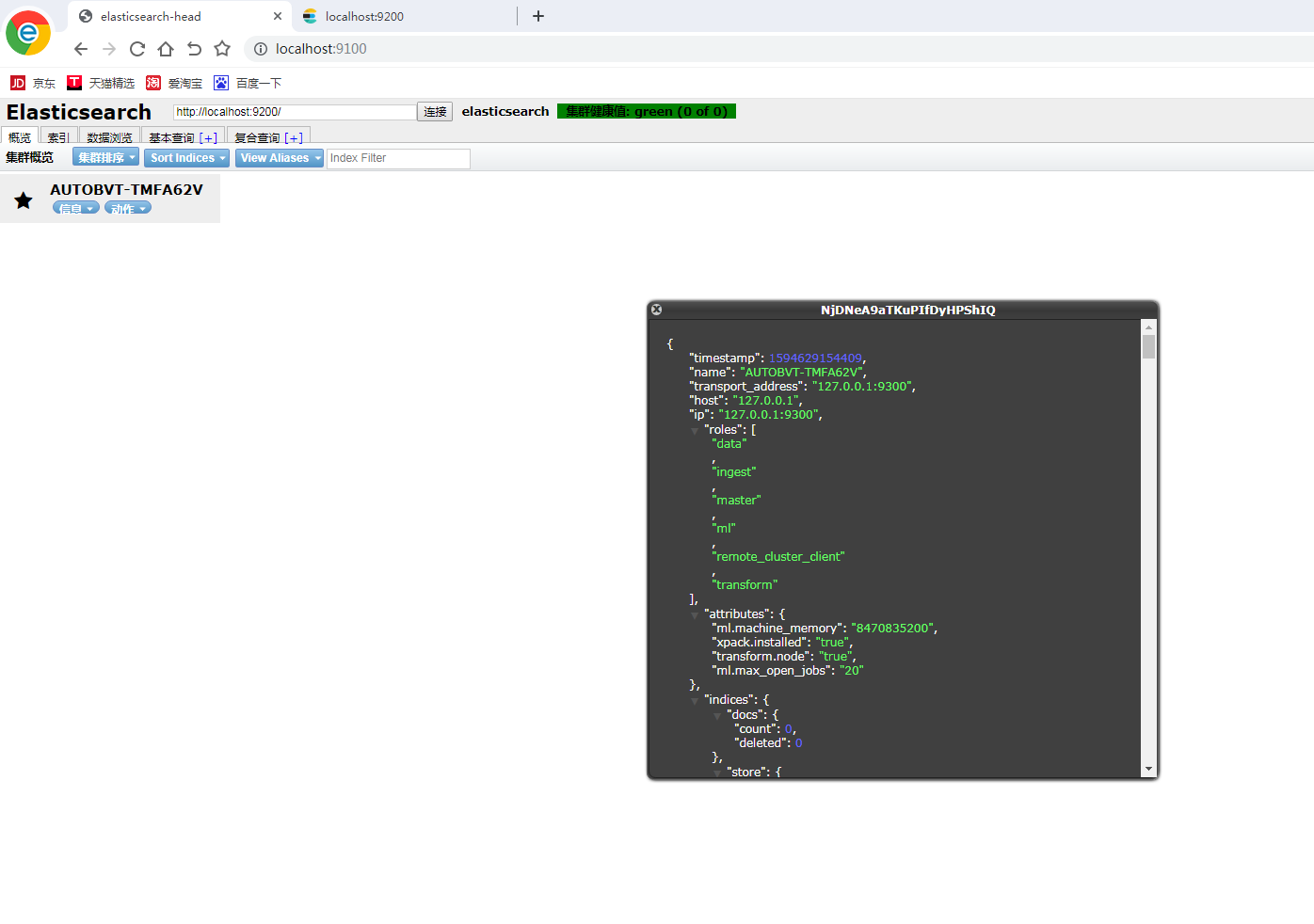
Task: Open the 百度一下 bookmark
Action: pos(248,83)
